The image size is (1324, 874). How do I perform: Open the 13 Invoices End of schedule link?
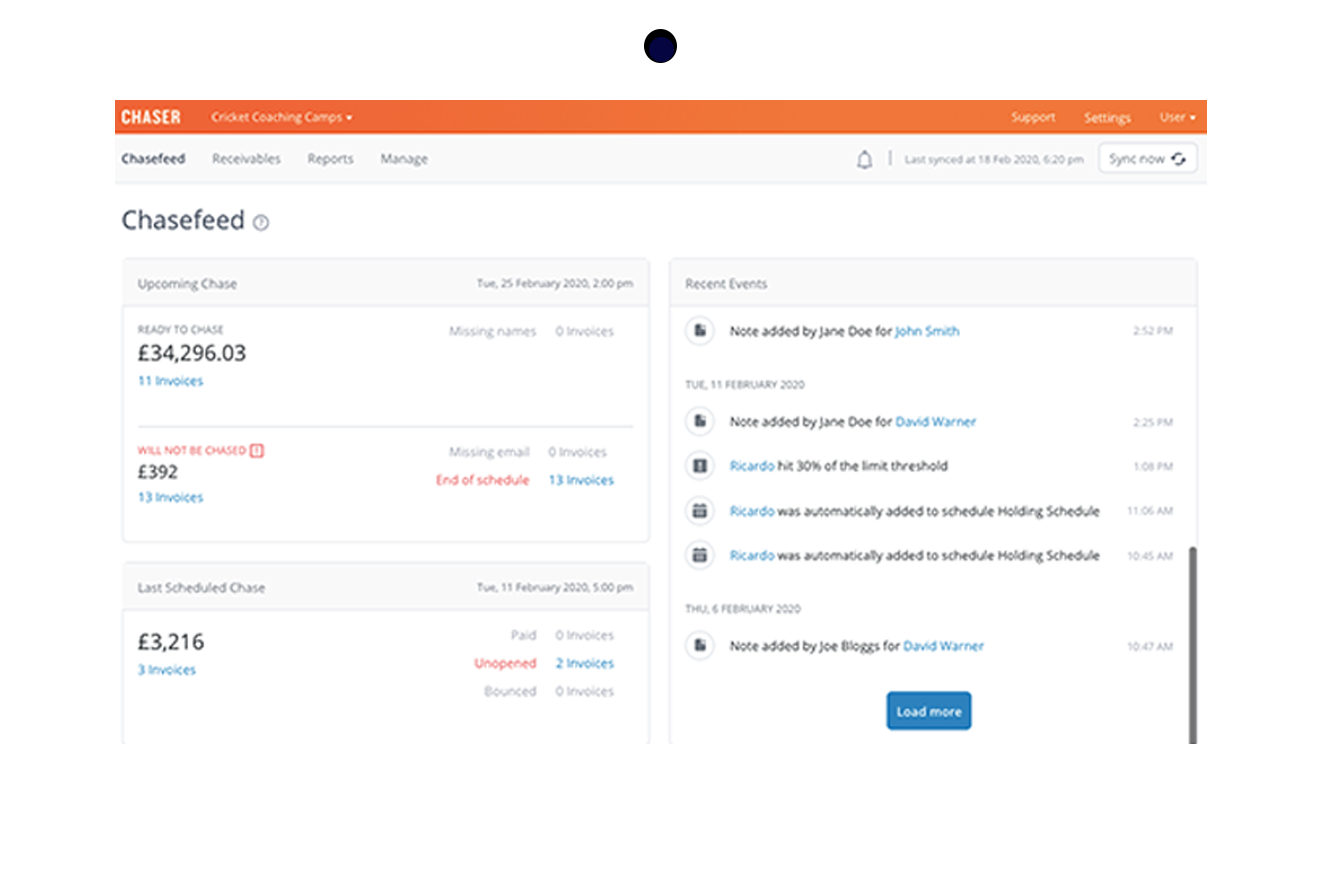581,480
